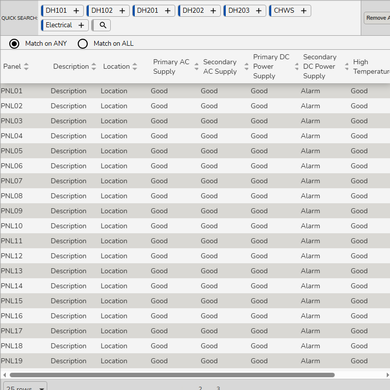Sort by Primary AC Supply column

196,66
